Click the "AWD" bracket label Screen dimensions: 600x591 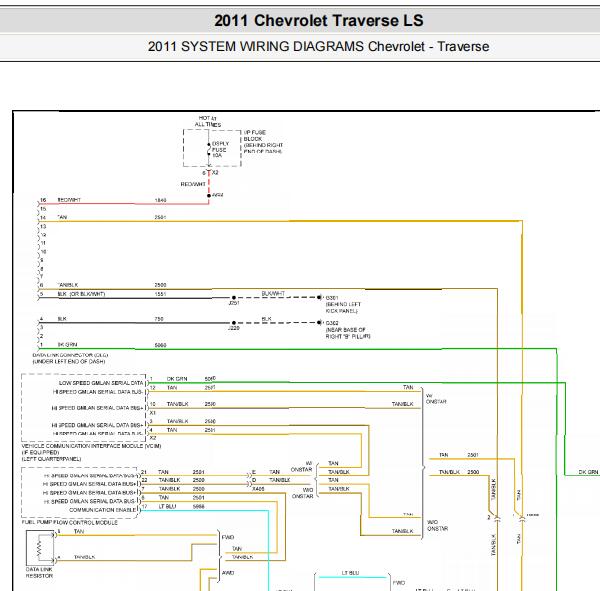click(x=228, y=573)
